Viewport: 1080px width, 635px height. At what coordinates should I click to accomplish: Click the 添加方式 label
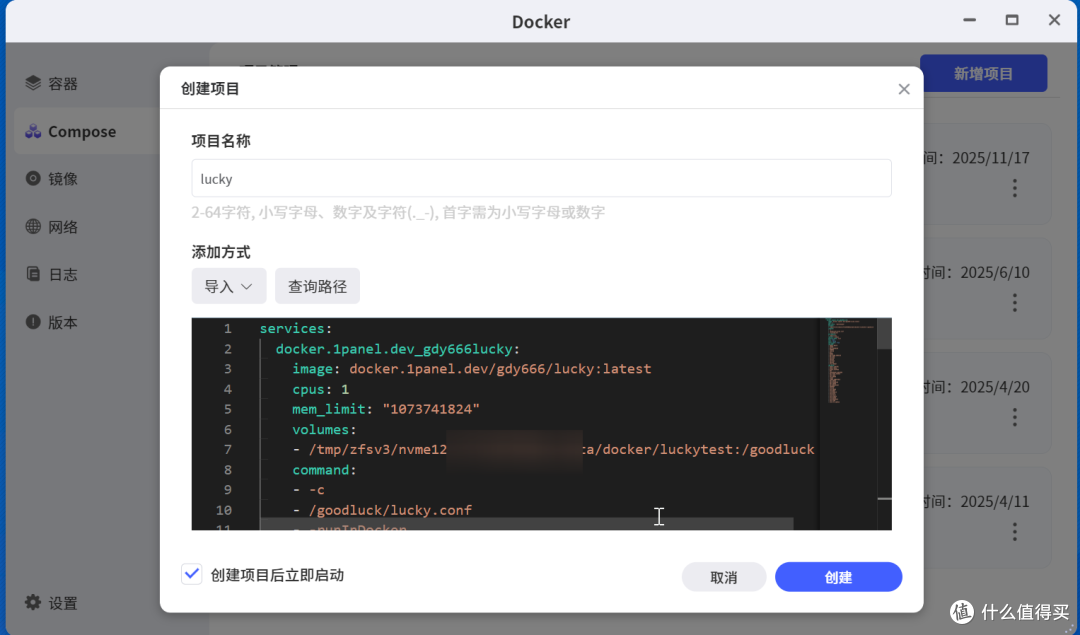[x=220, y=251]
